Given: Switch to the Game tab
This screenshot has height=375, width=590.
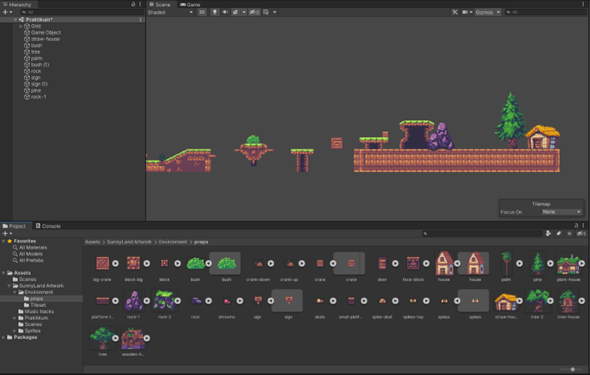Looking at the screenshot, I should [190, 5].
